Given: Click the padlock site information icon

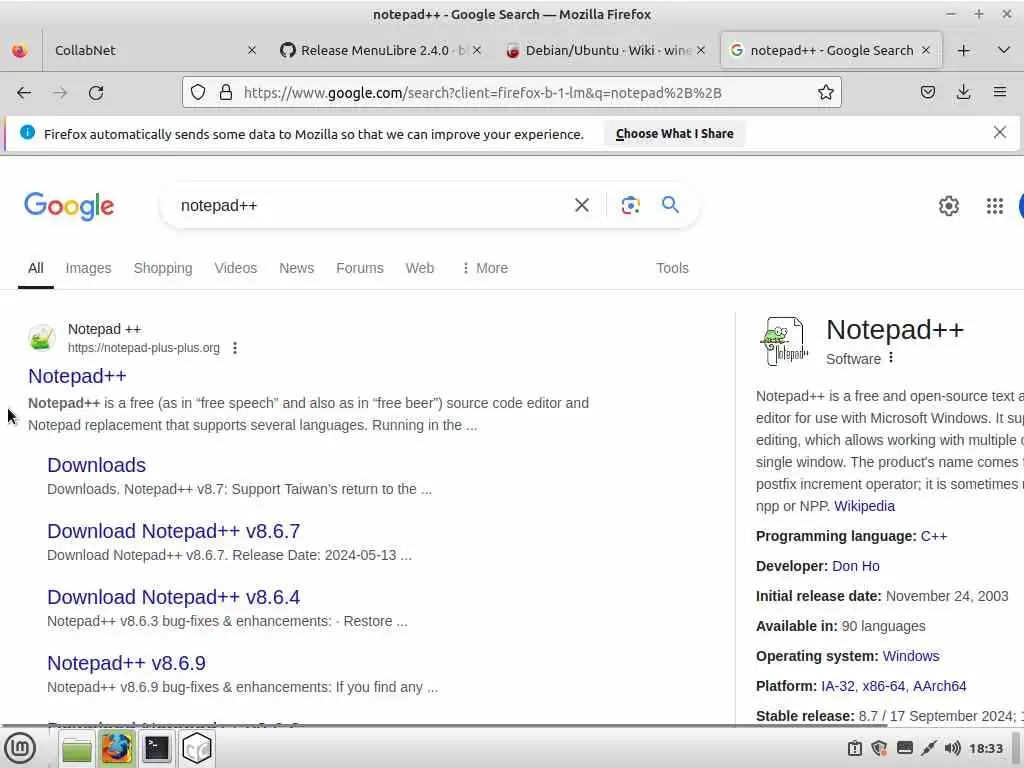Looking at the screenshot, I should (x=226, y=93).
